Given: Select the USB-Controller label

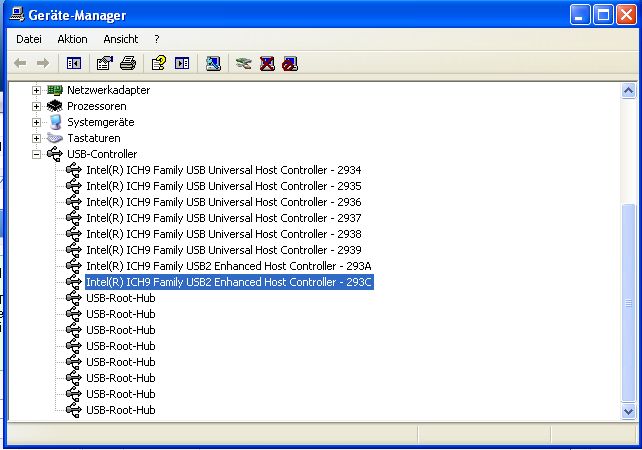Looking at the screenshot, I should pos(102,154).
